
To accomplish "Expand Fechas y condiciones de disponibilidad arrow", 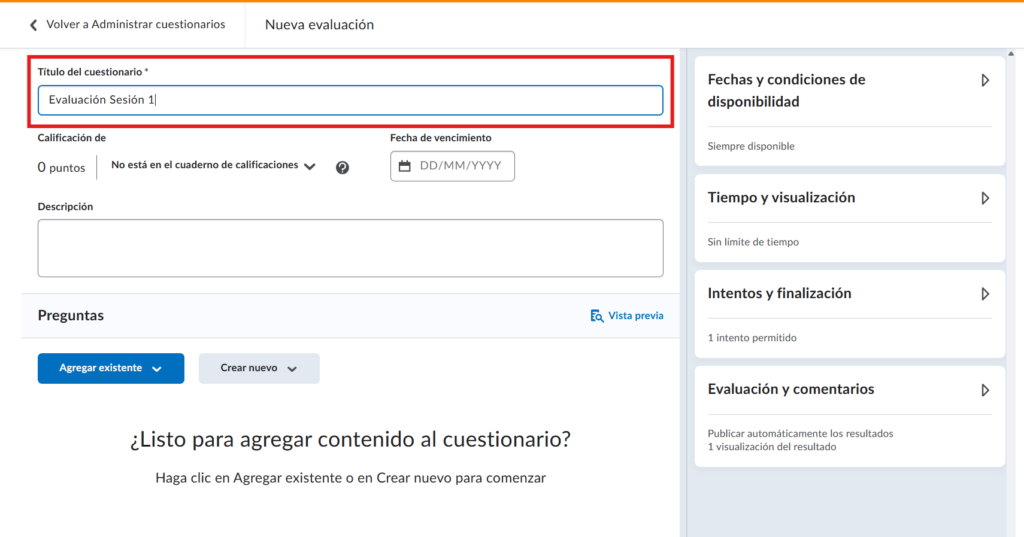I will point(985,80).
